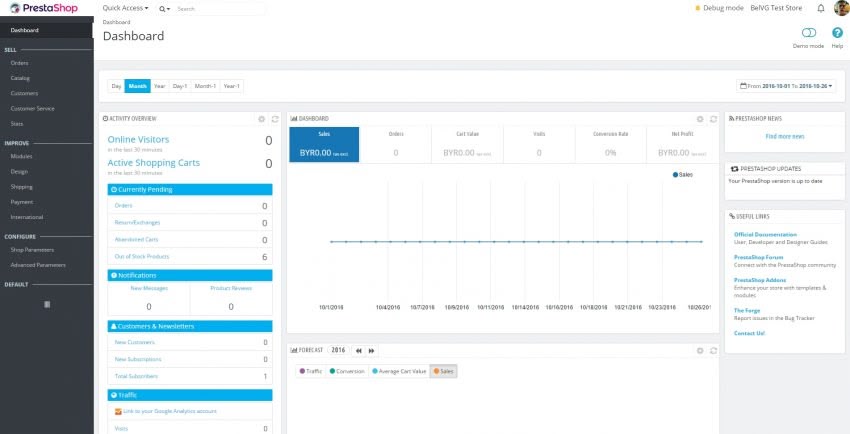This screenshot has height=434, width=850.
Task: Open The Forge link
Action: click(x=747, y=310)
